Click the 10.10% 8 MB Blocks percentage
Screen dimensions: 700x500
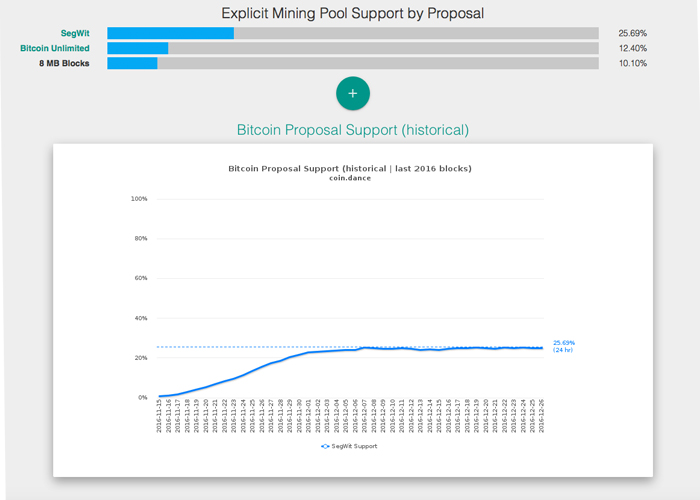633,63
